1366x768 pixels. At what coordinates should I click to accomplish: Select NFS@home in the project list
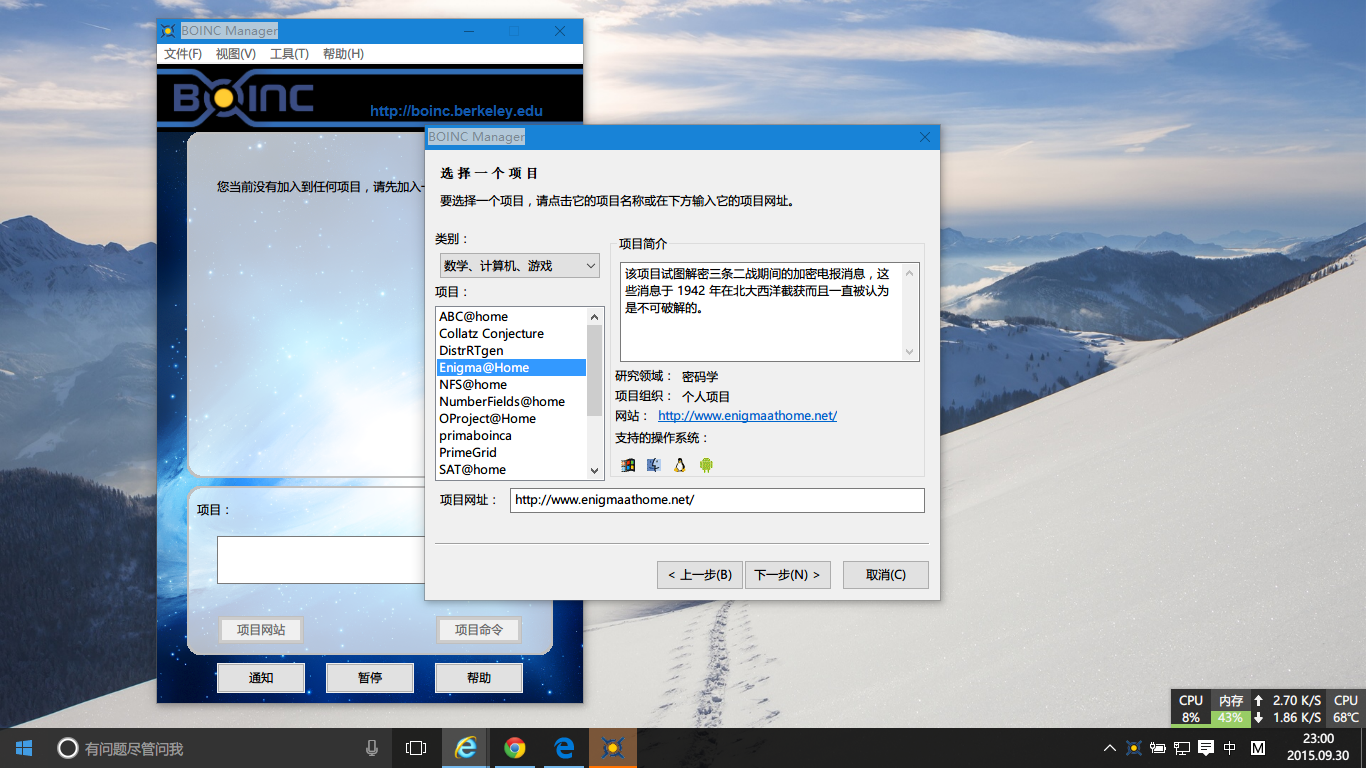(511, 385)
